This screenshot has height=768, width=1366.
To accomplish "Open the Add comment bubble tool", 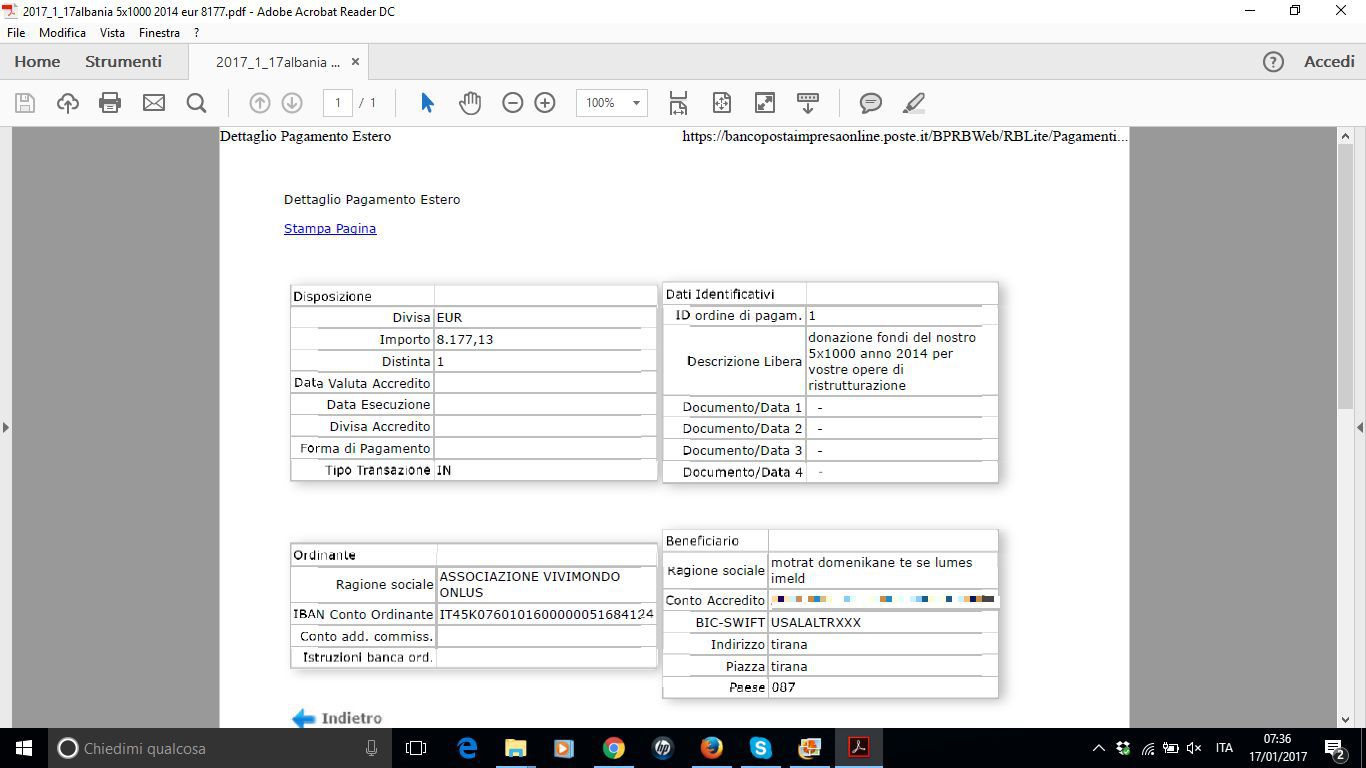I will coord(871,103).
